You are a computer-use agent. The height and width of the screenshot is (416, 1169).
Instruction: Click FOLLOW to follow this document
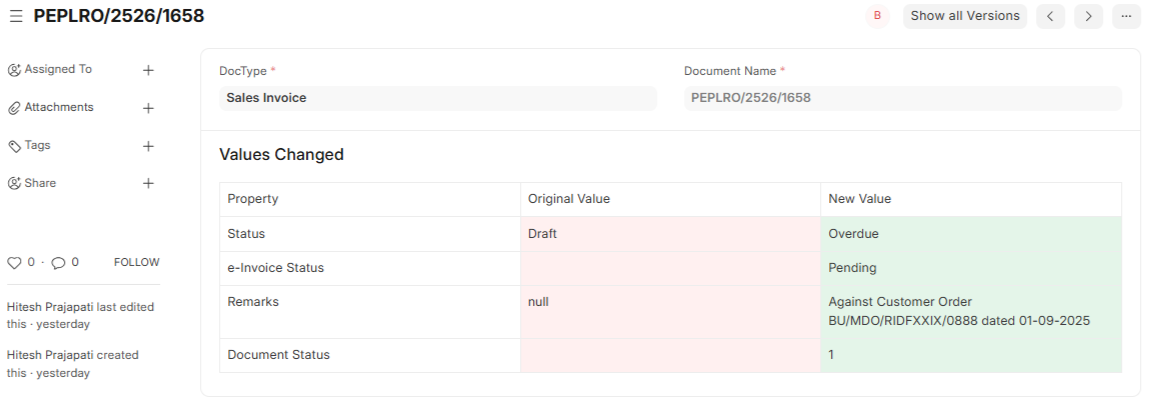136,262
